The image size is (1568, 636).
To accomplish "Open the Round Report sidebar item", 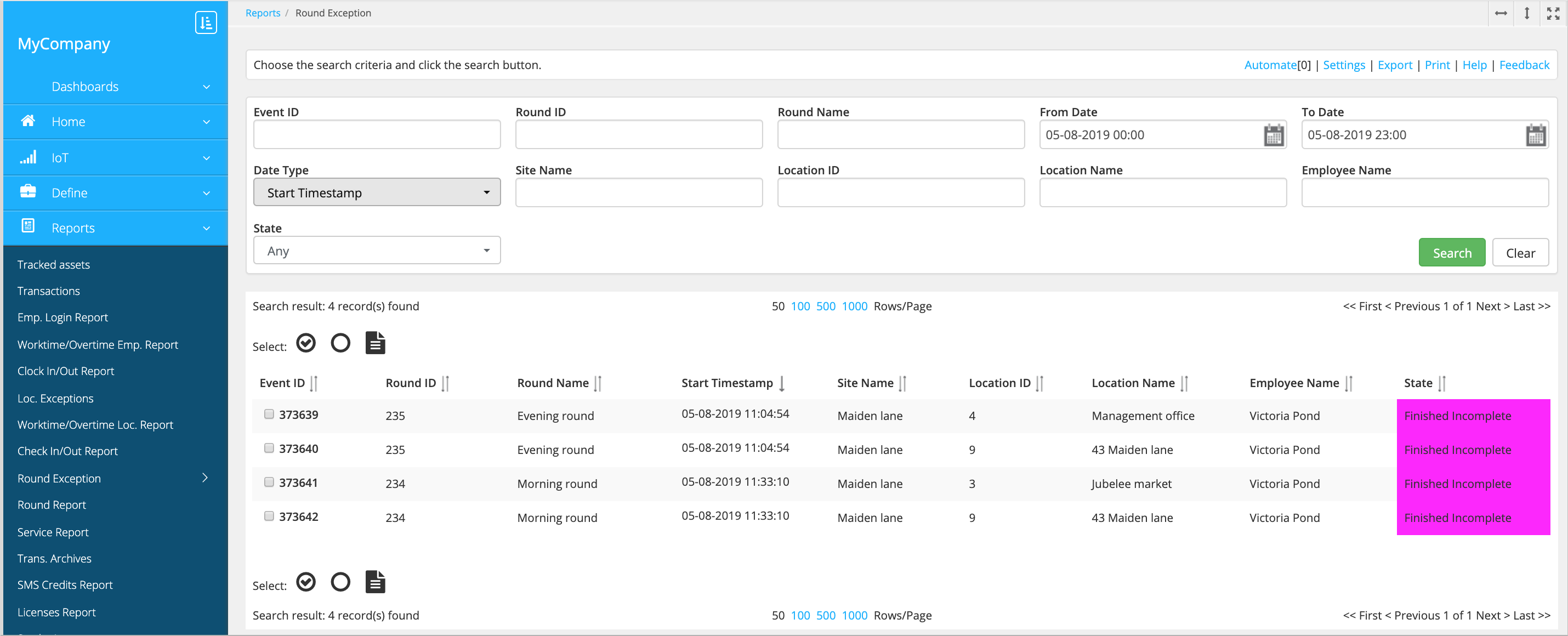I will (52, 505).
